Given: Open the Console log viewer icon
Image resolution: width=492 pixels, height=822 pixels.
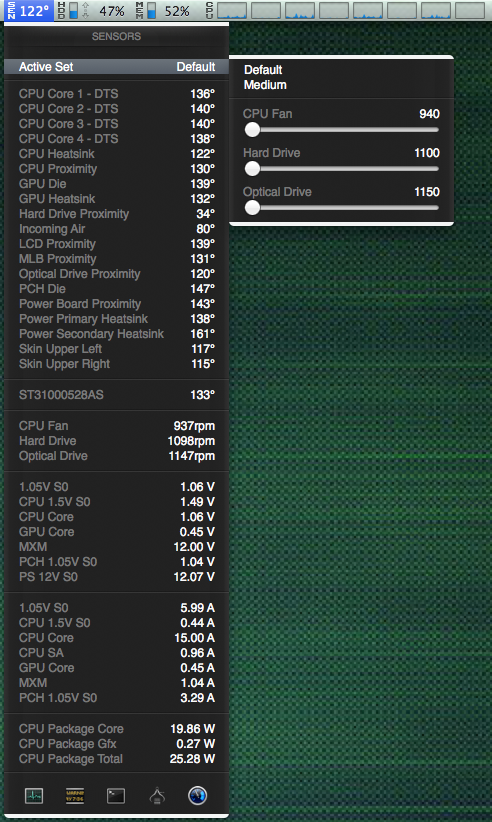Looking at the screenshot, I should 75,796.
